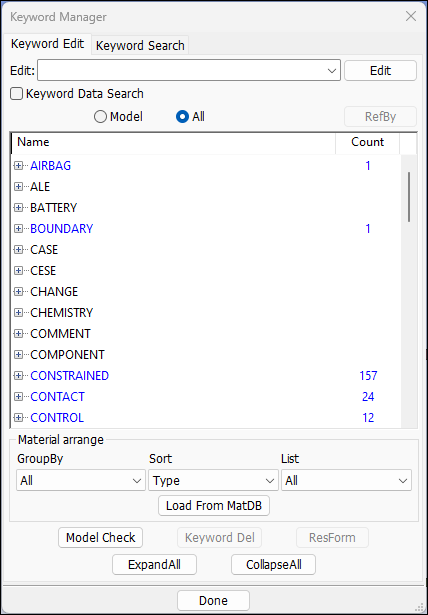Image resolution: width=428 pixels, height=615 pixels.
Task: Switch to Keyword Search tab
Action: coord(140,45)
